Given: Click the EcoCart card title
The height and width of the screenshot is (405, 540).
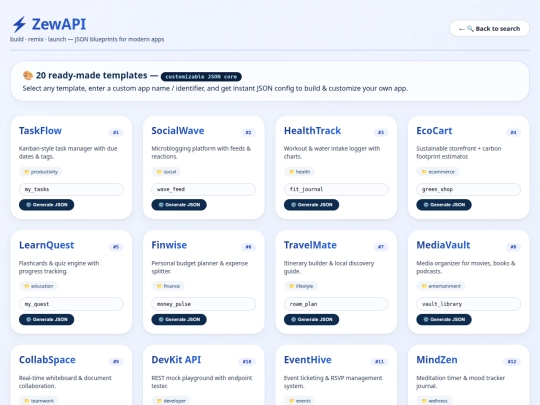Looking at the screenshot, I should point(434,131).
